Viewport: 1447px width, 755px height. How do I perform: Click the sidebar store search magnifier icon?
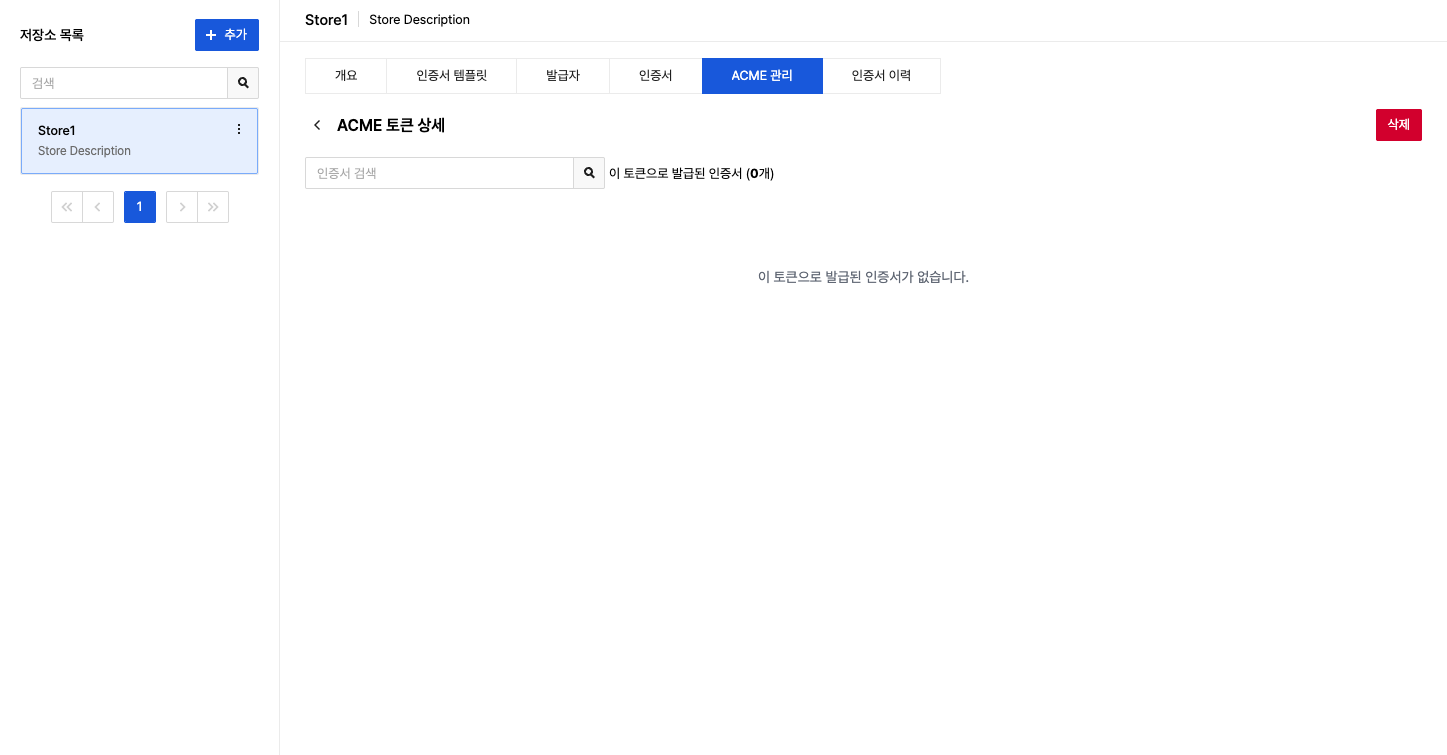pos(243,83)
